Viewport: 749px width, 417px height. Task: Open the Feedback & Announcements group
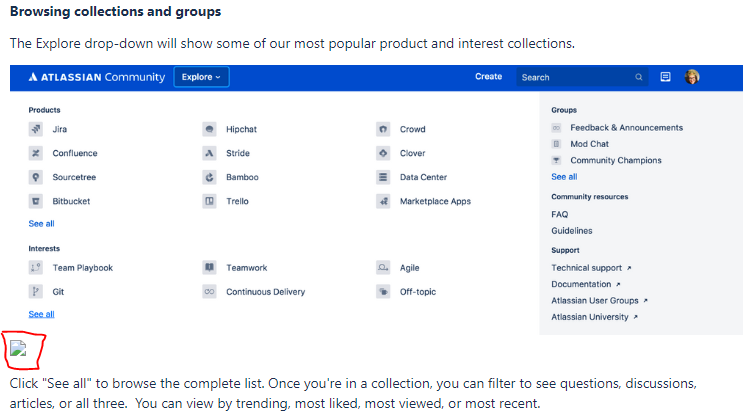coord(626,128)
